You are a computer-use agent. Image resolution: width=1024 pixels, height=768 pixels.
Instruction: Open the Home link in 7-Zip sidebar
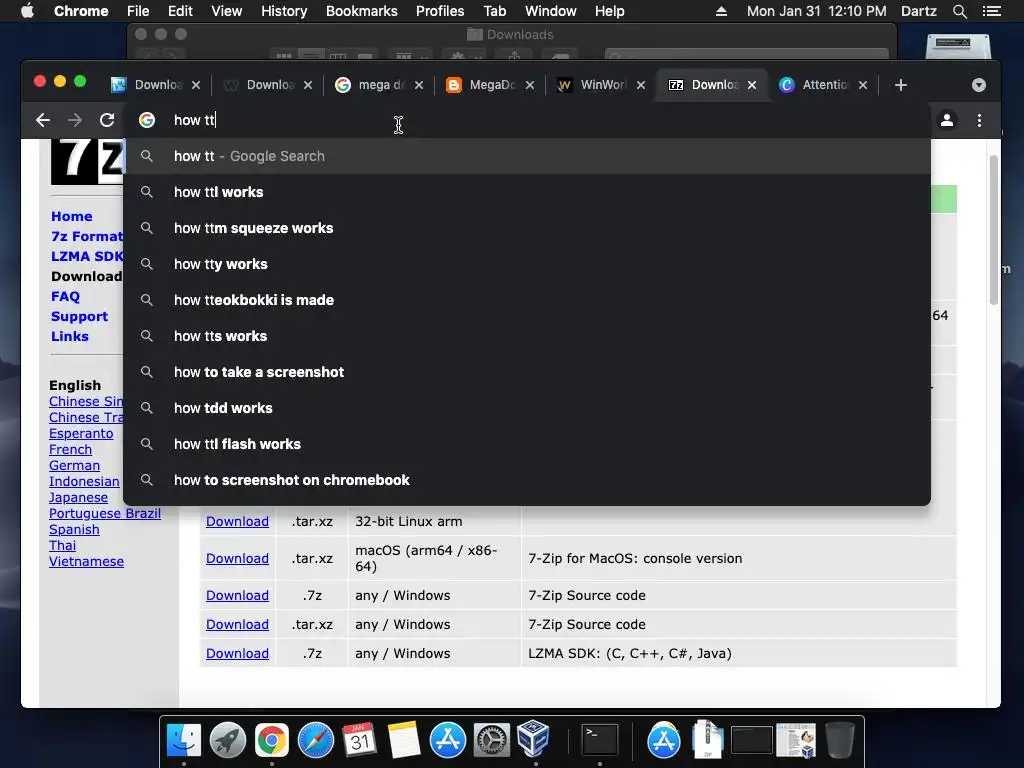[72, 216]
